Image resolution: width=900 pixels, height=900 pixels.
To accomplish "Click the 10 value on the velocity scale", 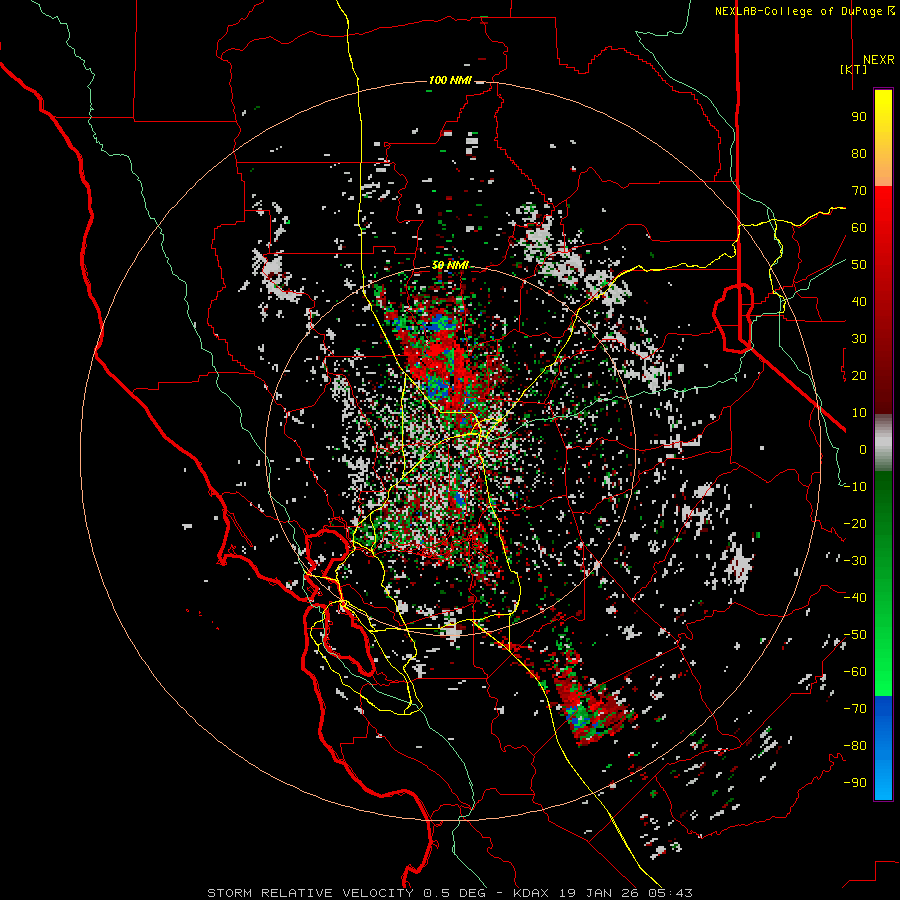I will click(859, 413).
